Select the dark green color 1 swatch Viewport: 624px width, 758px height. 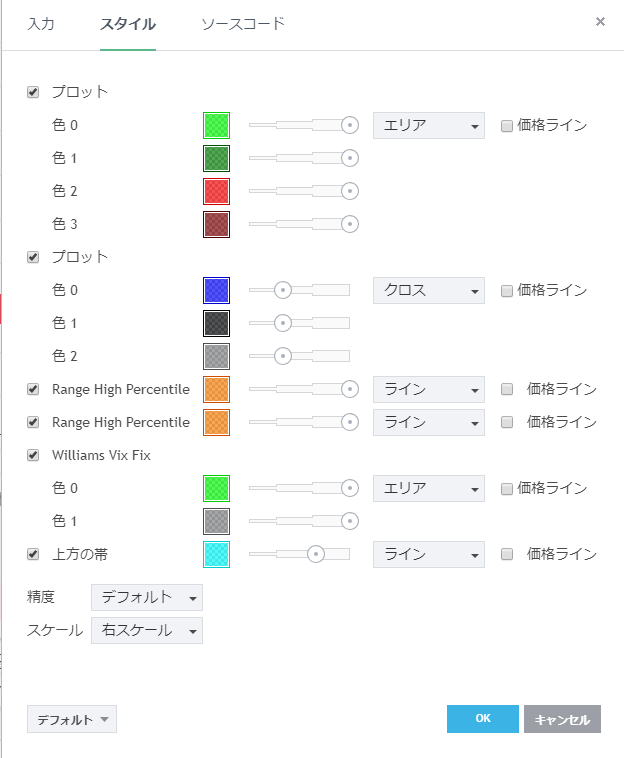(216, 158)
